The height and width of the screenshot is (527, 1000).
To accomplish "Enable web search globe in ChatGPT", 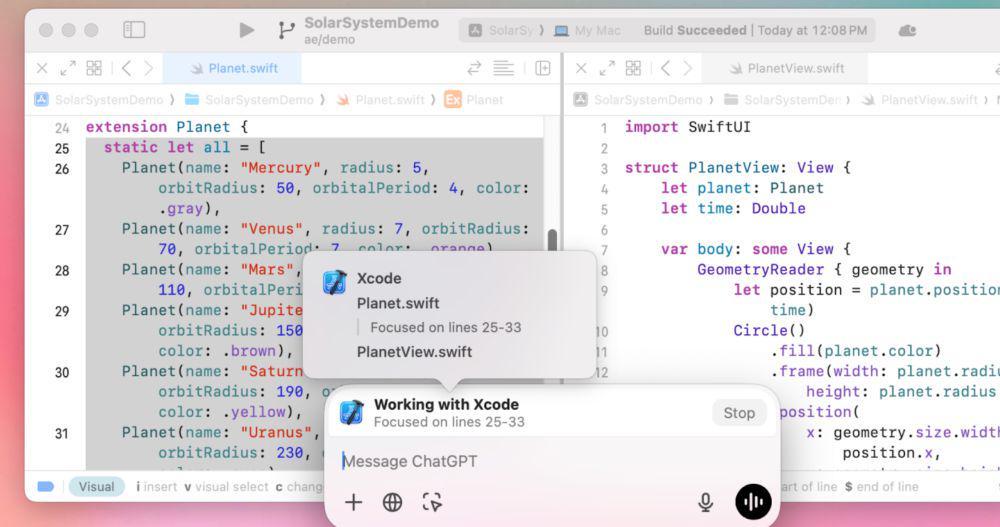I will 392,503.
